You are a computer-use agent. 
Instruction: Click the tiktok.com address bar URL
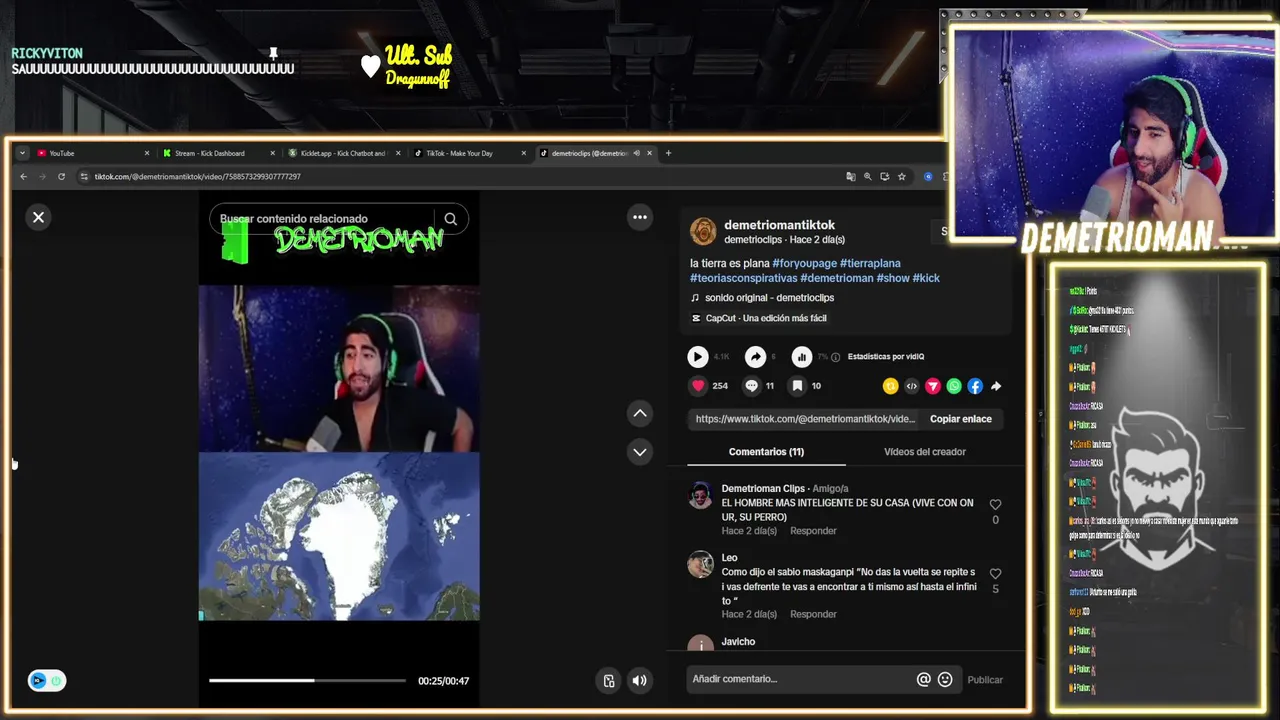[x=198, y=177]
